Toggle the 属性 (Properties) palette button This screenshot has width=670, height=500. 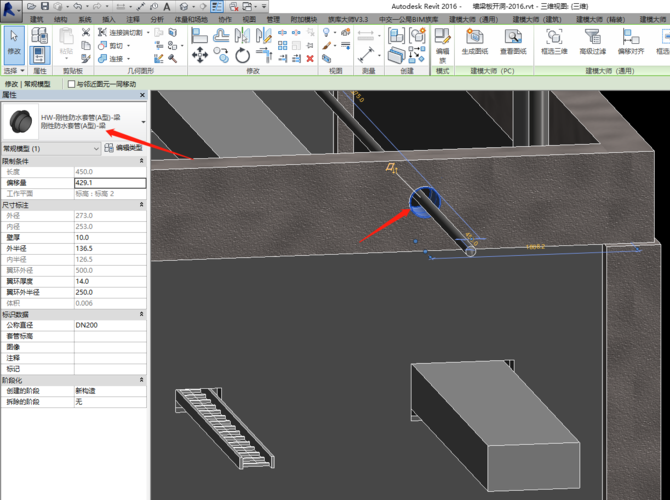point(40,55)
